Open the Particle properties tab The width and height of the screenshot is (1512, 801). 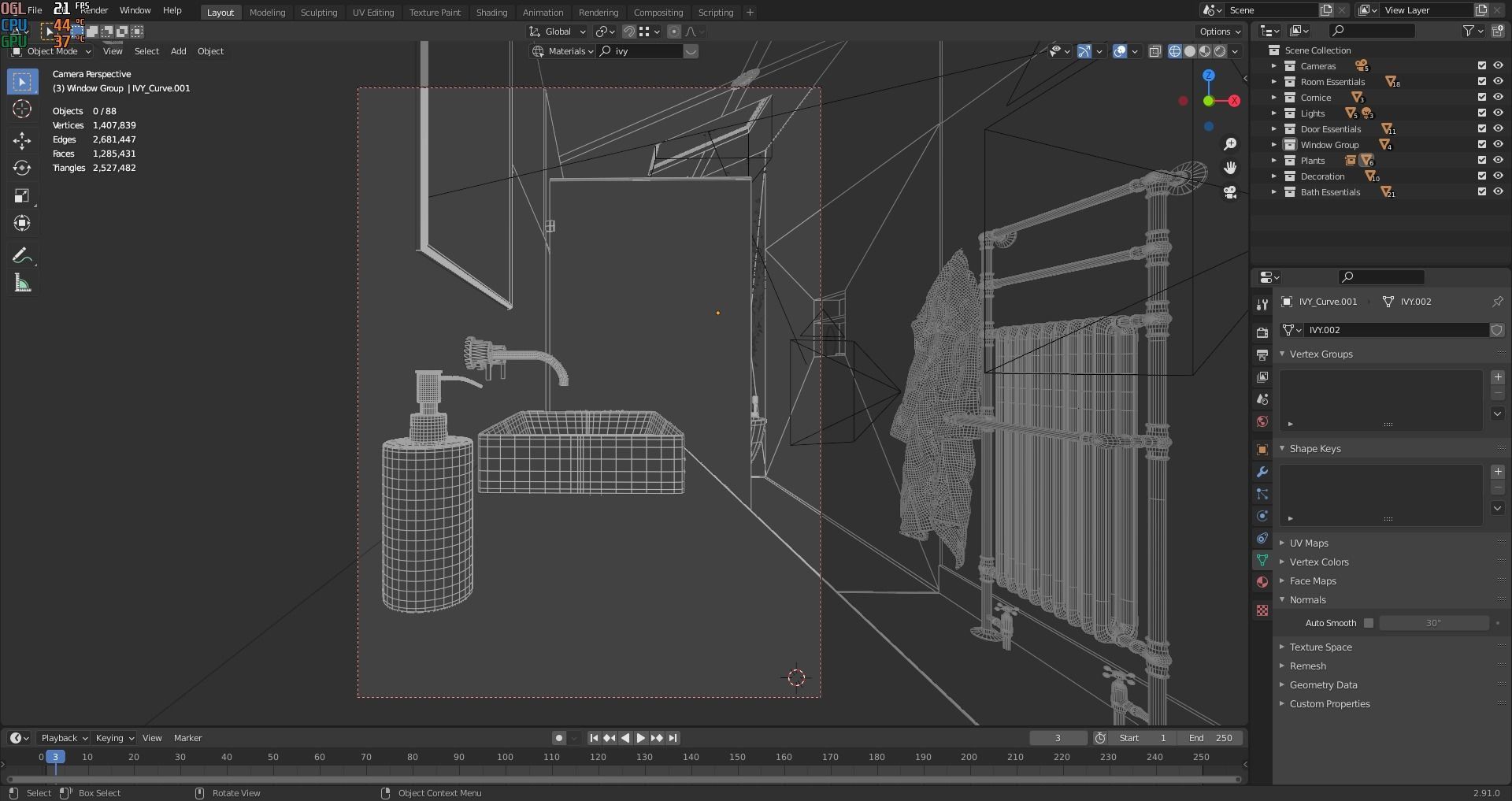(1262, 493)
